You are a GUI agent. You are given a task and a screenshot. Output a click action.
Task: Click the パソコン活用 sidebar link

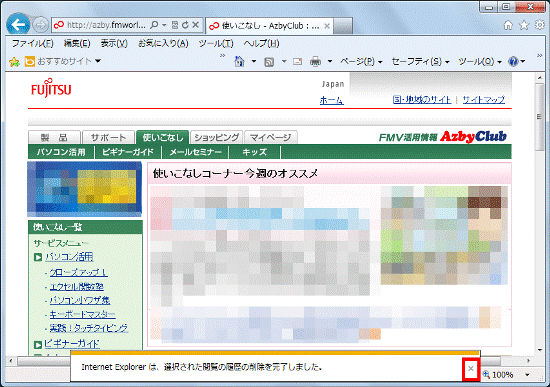click(x=69, y=257)
